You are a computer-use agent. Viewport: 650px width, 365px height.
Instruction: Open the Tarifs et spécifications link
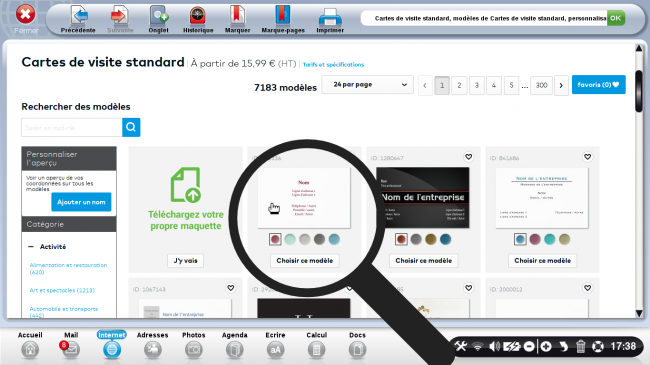click(x=333, y=64)
